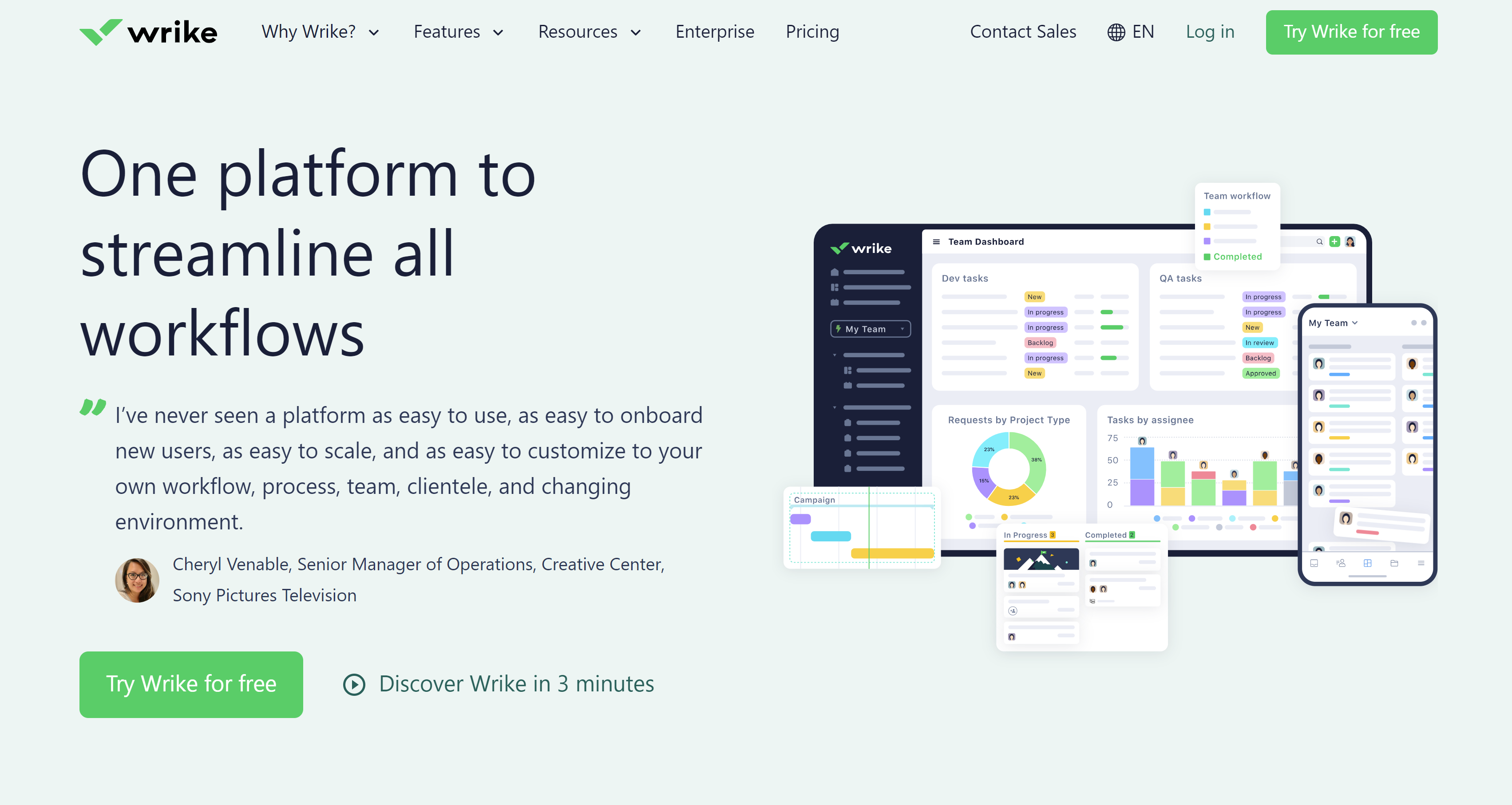This screenshot has height=805, width=1512.
Task: Select the EN language option
Action: click(x=1143, y=32)
